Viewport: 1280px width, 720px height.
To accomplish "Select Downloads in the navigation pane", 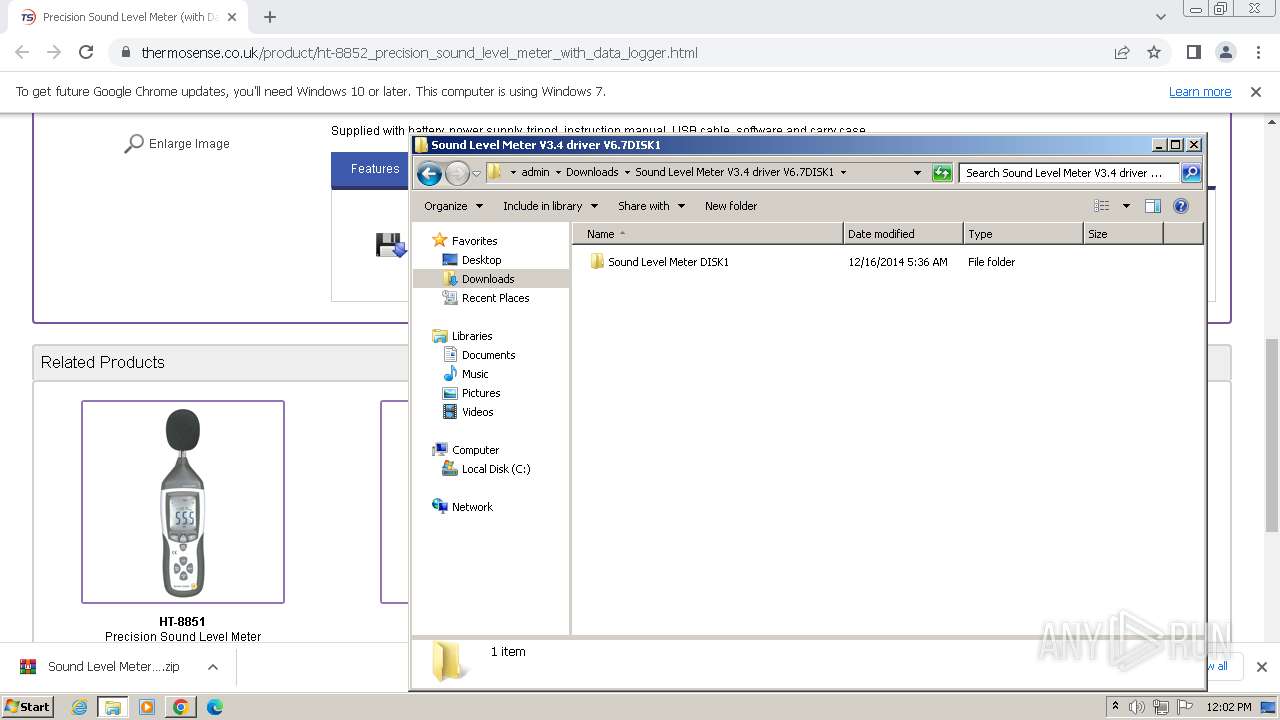I will click(478, 279).
